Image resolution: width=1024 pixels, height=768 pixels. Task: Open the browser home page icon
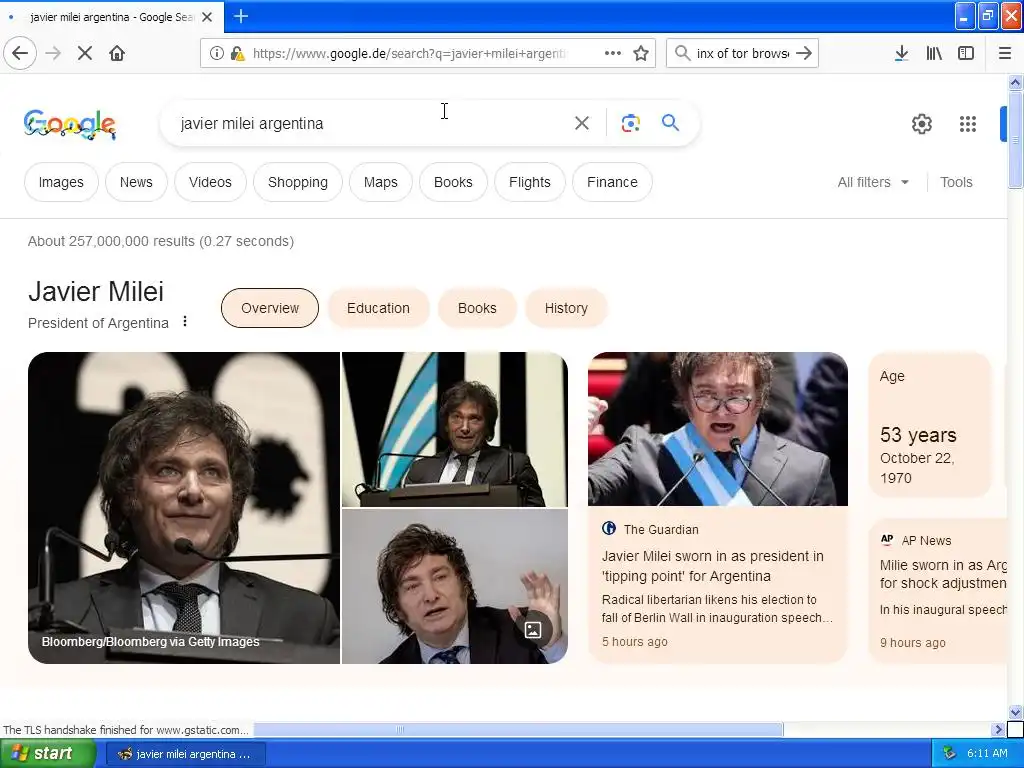tap(117, 53)
